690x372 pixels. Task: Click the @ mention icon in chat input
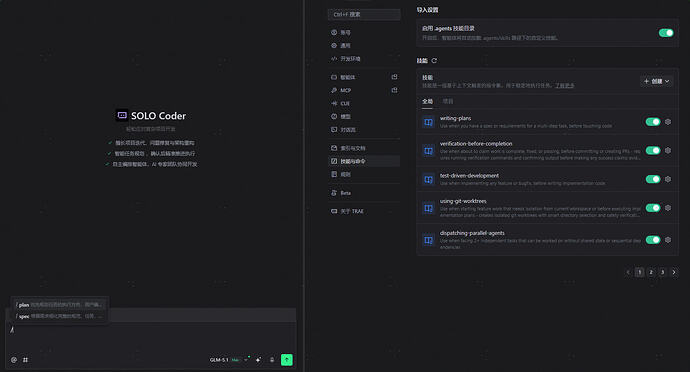[14, 360]
